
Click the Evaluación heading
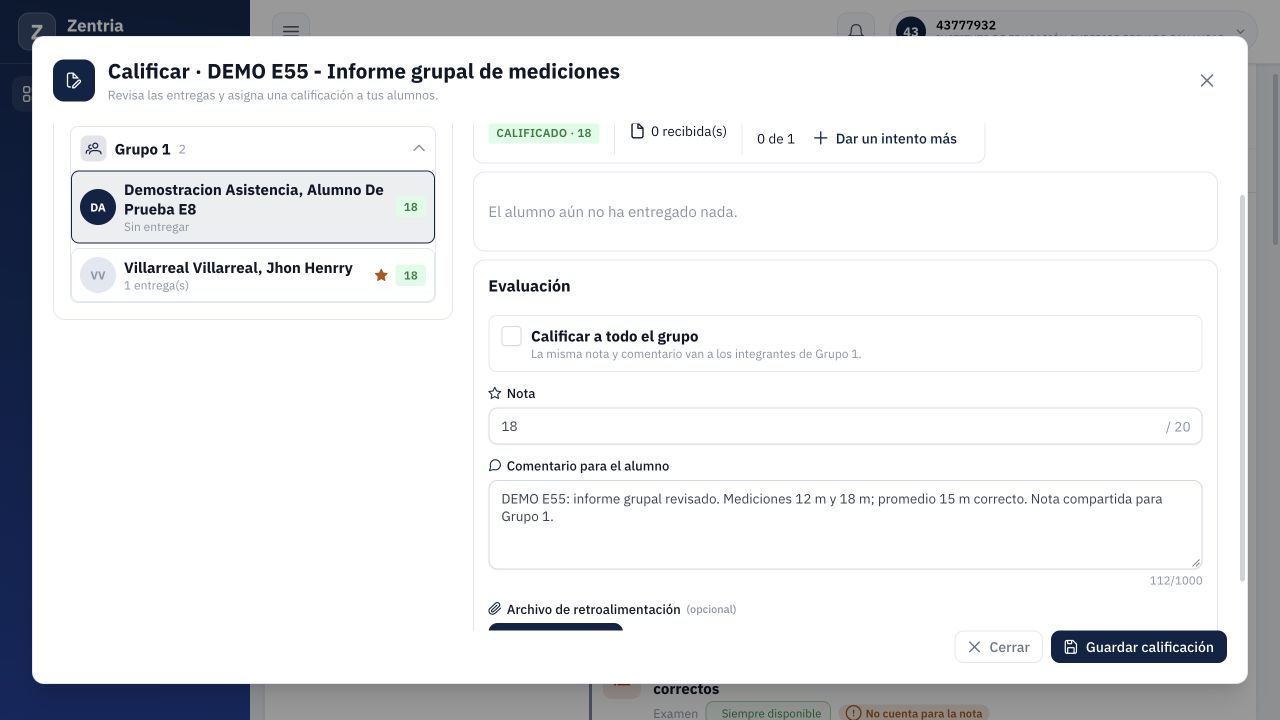tap(529, 286)
